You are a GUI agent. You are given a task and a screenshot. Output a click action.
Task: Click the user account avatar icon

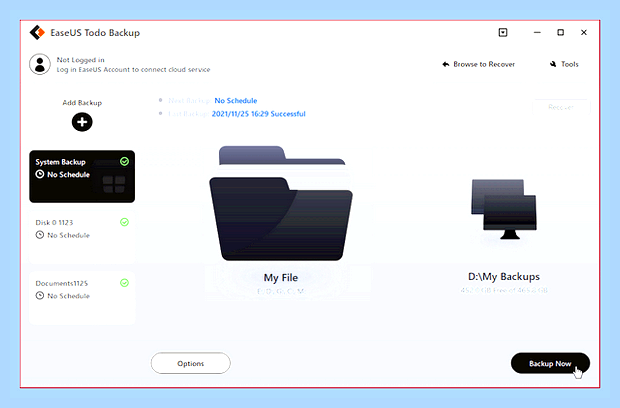[40, 64]
